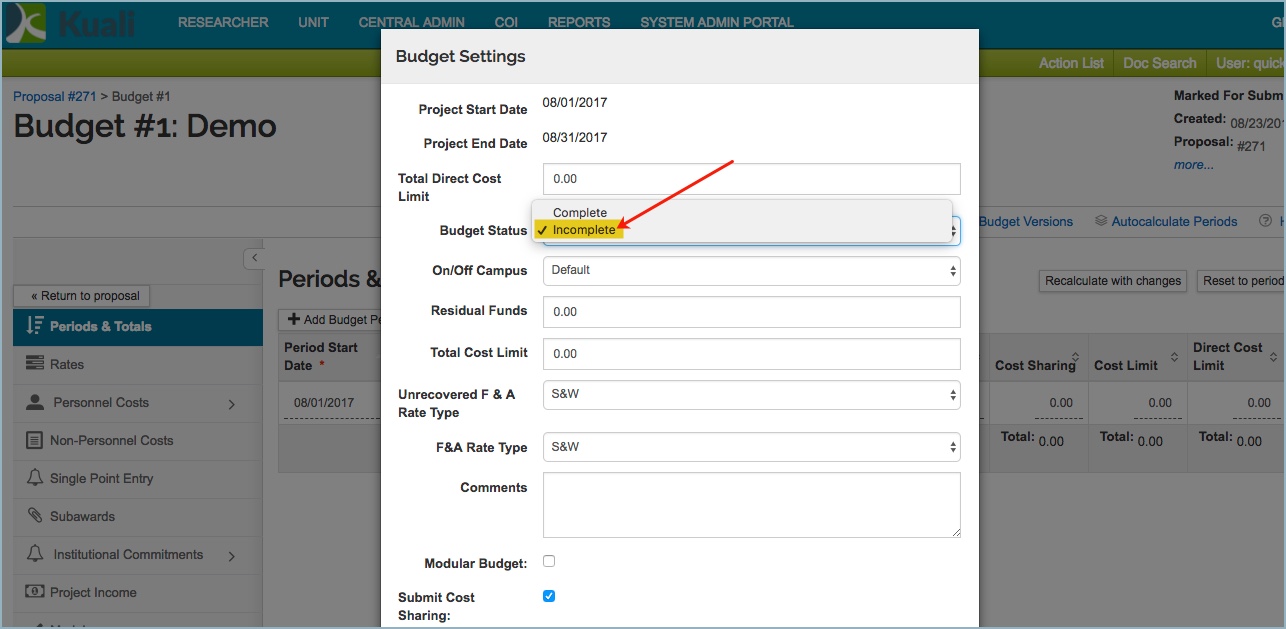Expand the Institutional Commitments submenu arrow
The image size is (1286, 629).
click(232, 556)
